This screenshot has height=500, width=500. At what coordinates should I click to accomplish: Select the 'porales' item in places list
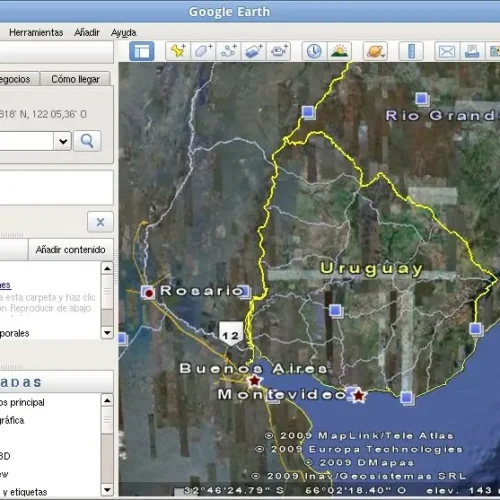tap(15, 333)
